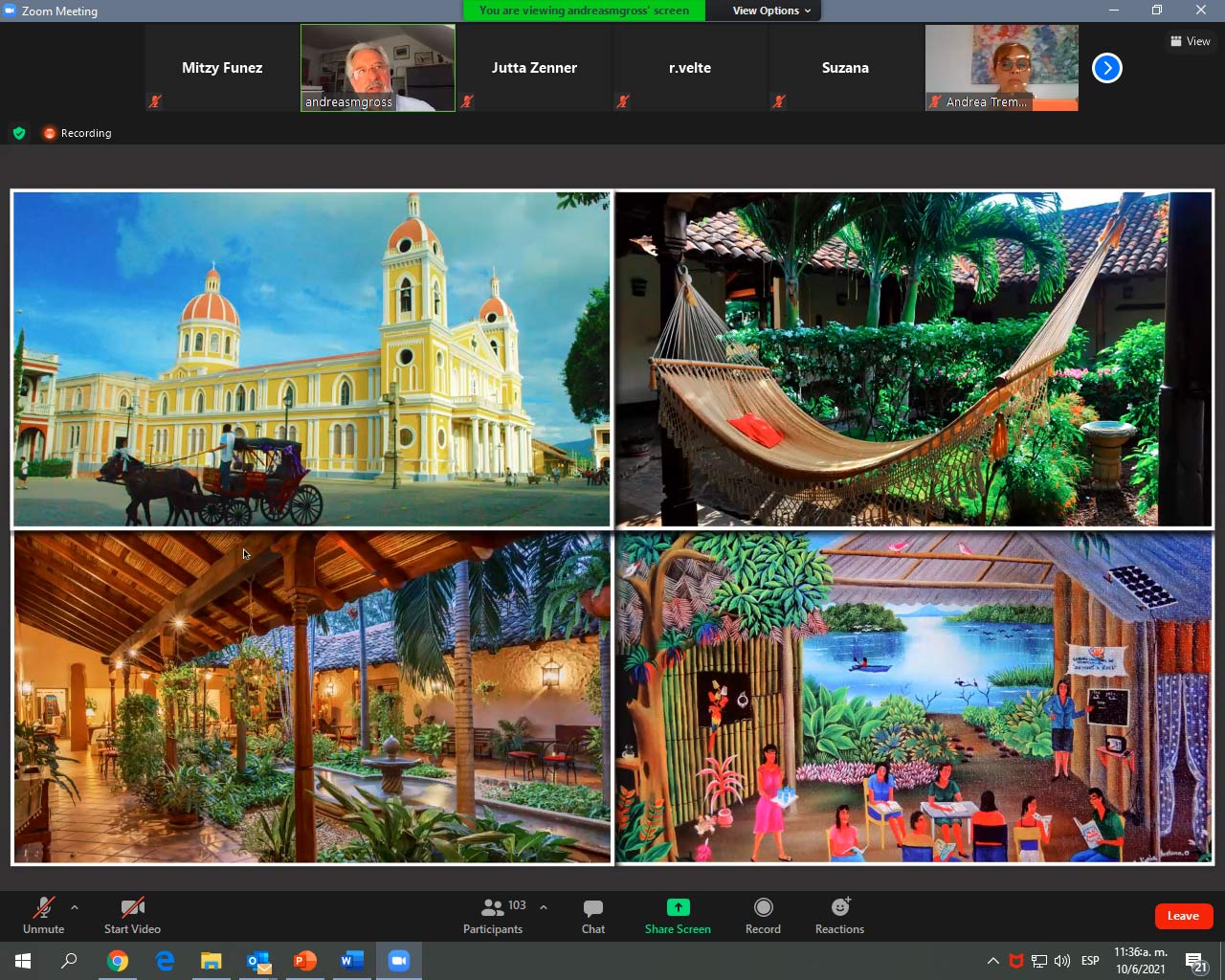Select Jutta Zenner participant tile
The width and height of the screenshot is (1225, 980).
tap(534, 68)
